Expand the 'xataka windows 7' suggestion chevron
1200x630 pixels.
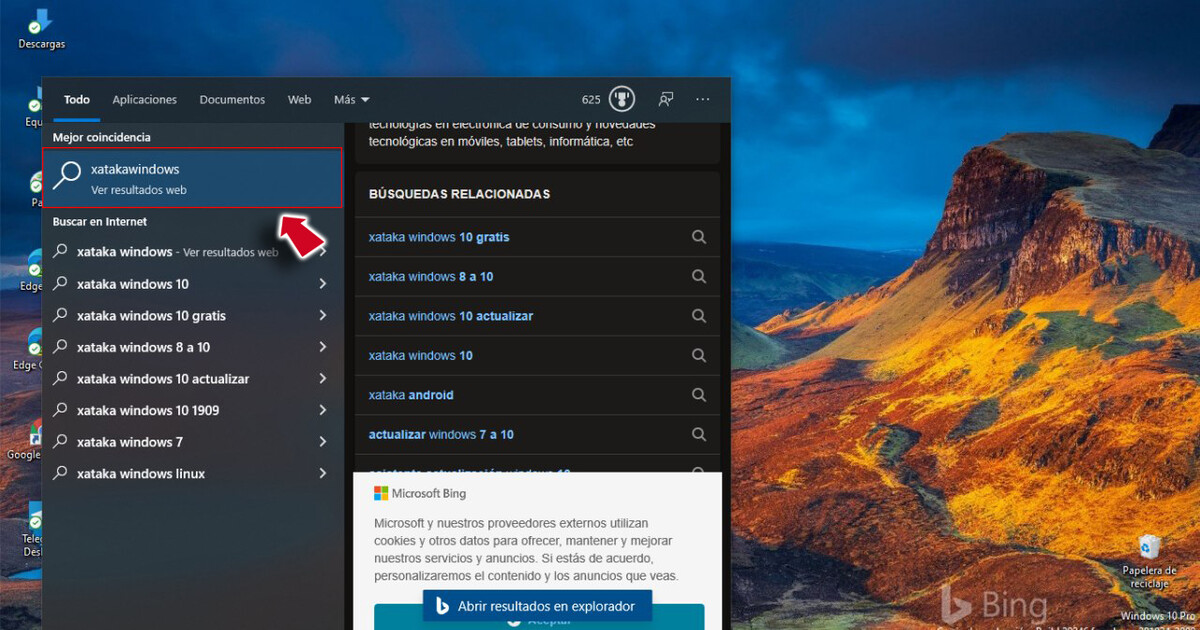coord(322,442)
